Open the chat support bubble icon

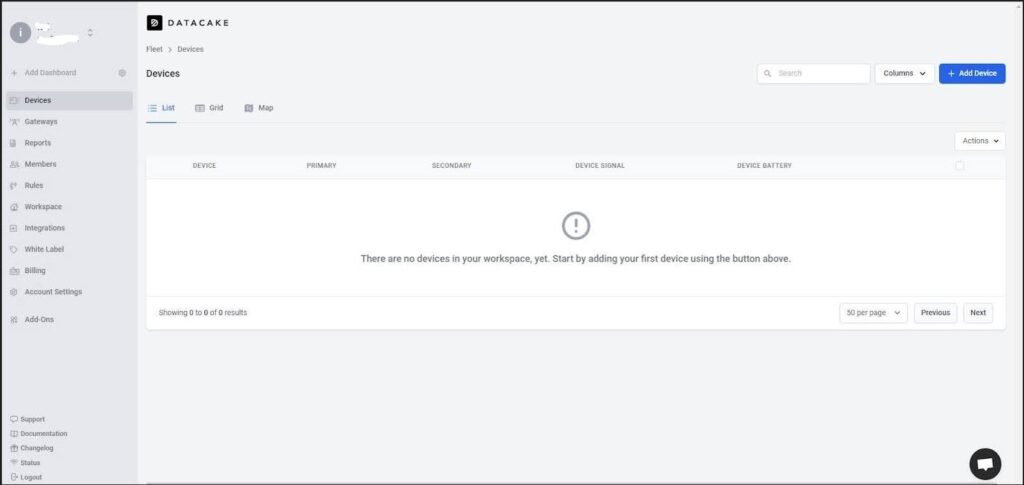pyautogui.click(x=984, y=463)
